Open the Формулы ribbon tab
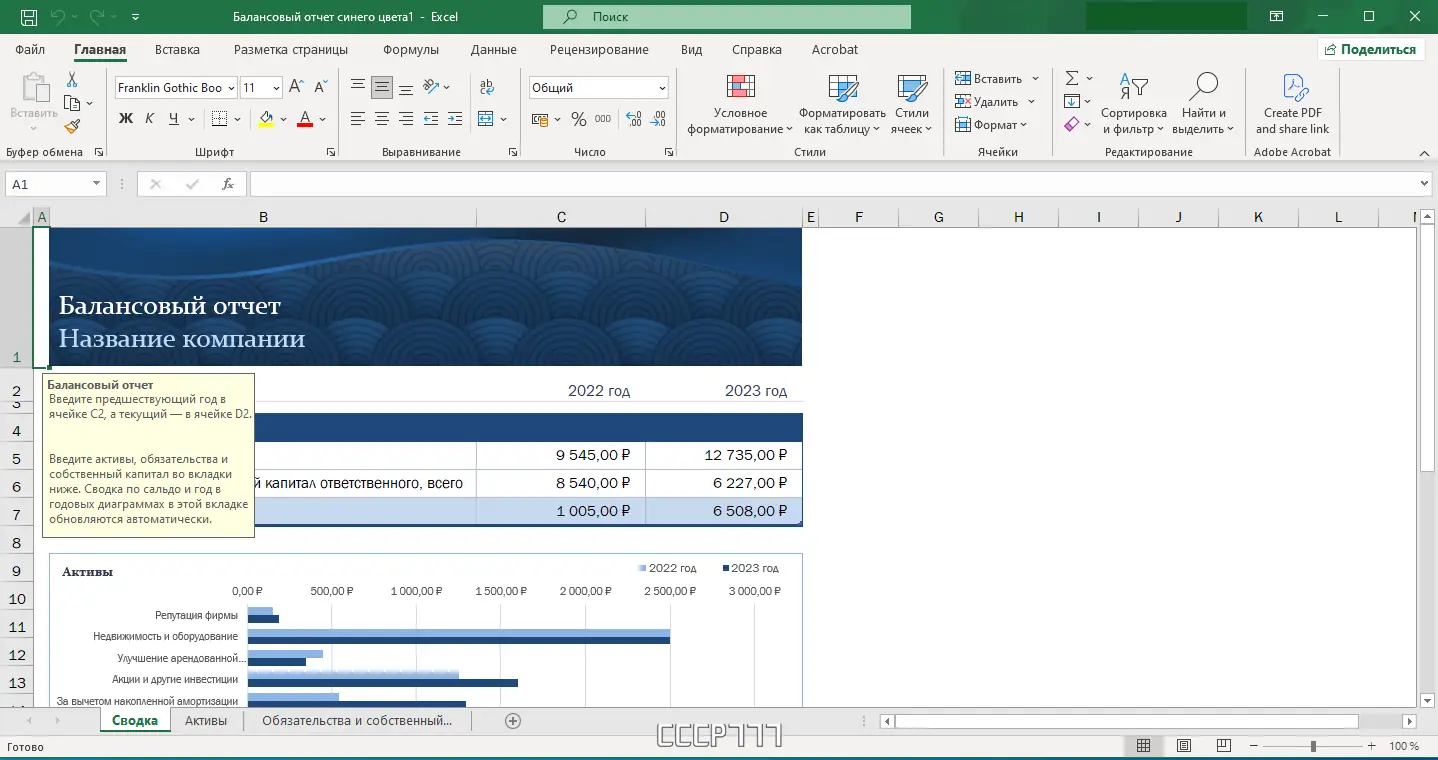The width and height of the screenshot is (1438, 760). pos(410,50)
